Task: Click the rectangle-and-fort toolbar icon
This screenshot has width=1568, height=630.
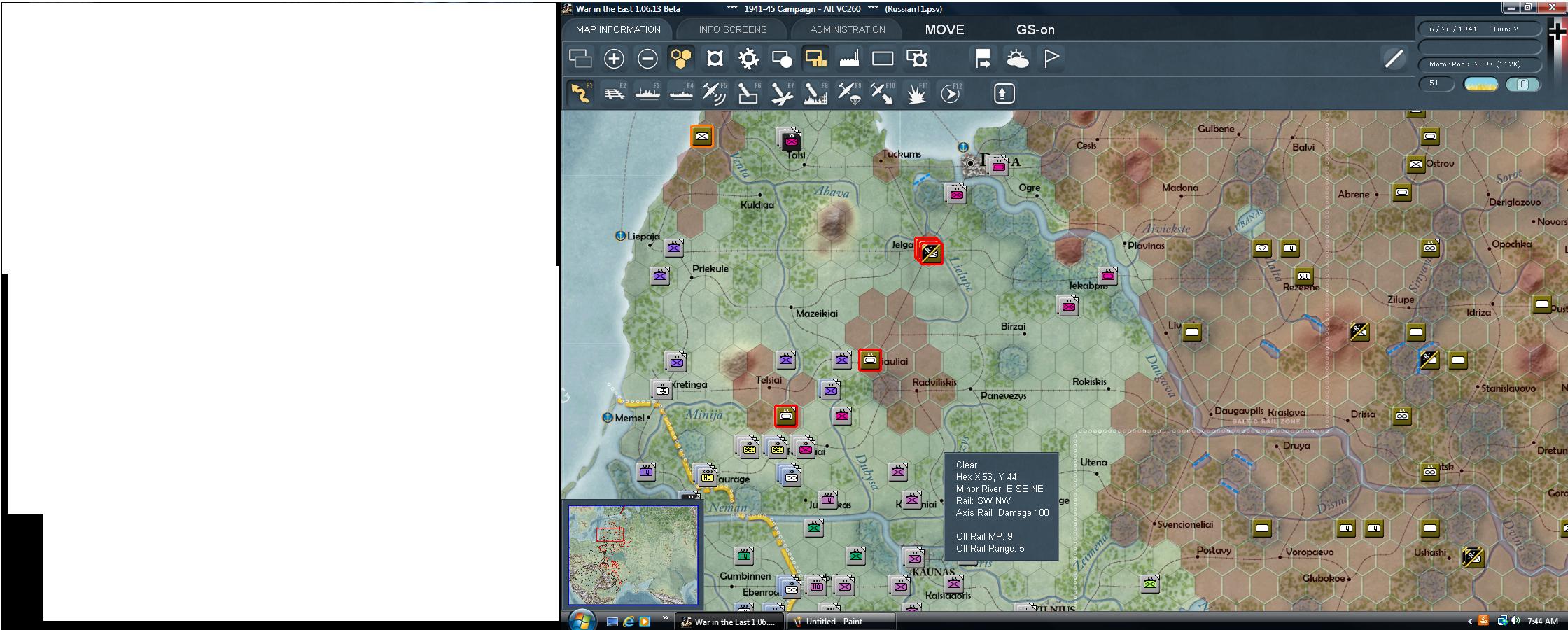Action: pyautogui.click(x=916, y=58)
